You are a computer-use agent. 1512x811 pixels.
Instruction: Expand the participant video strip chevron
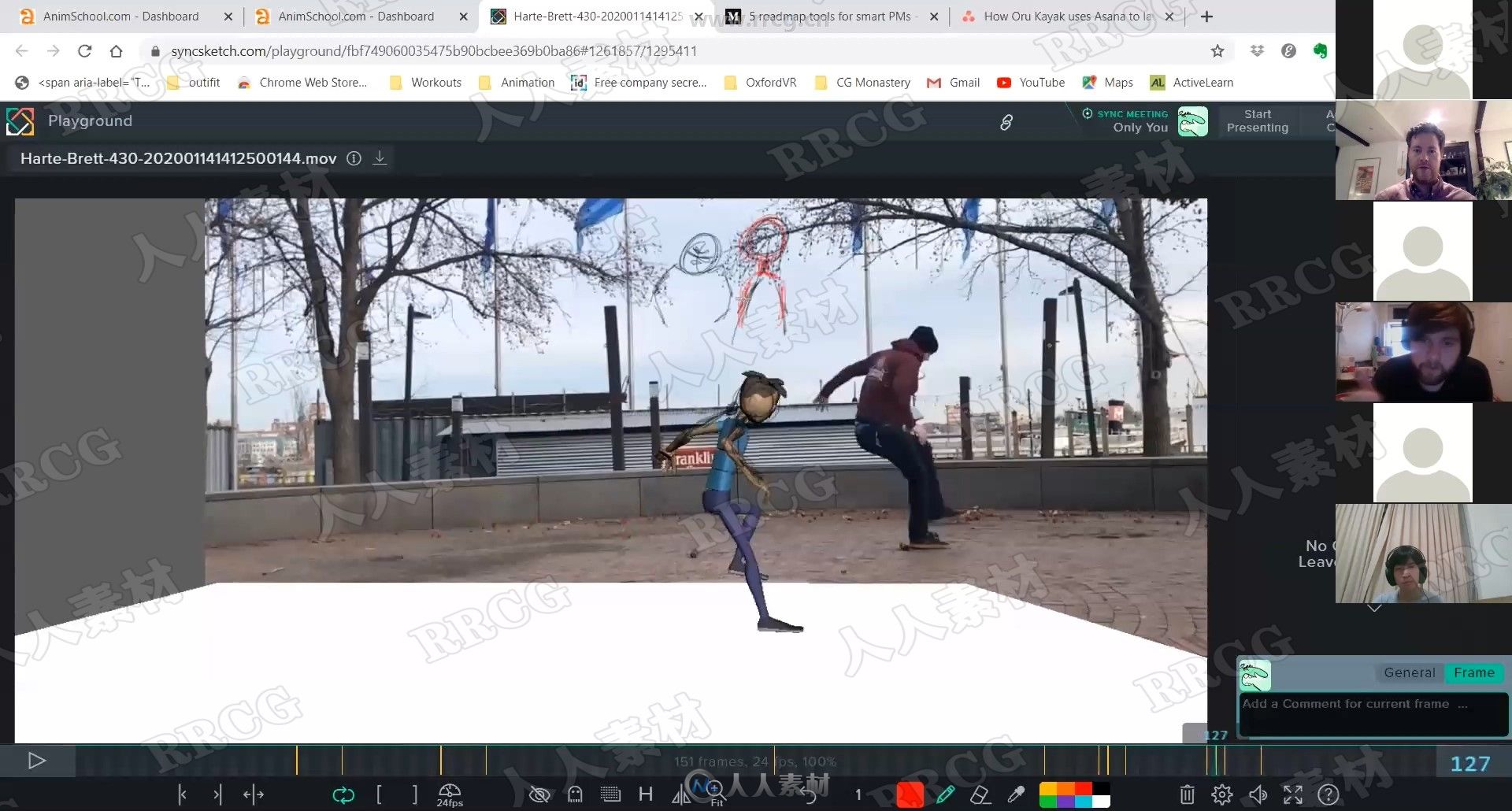click(1374, 608)
